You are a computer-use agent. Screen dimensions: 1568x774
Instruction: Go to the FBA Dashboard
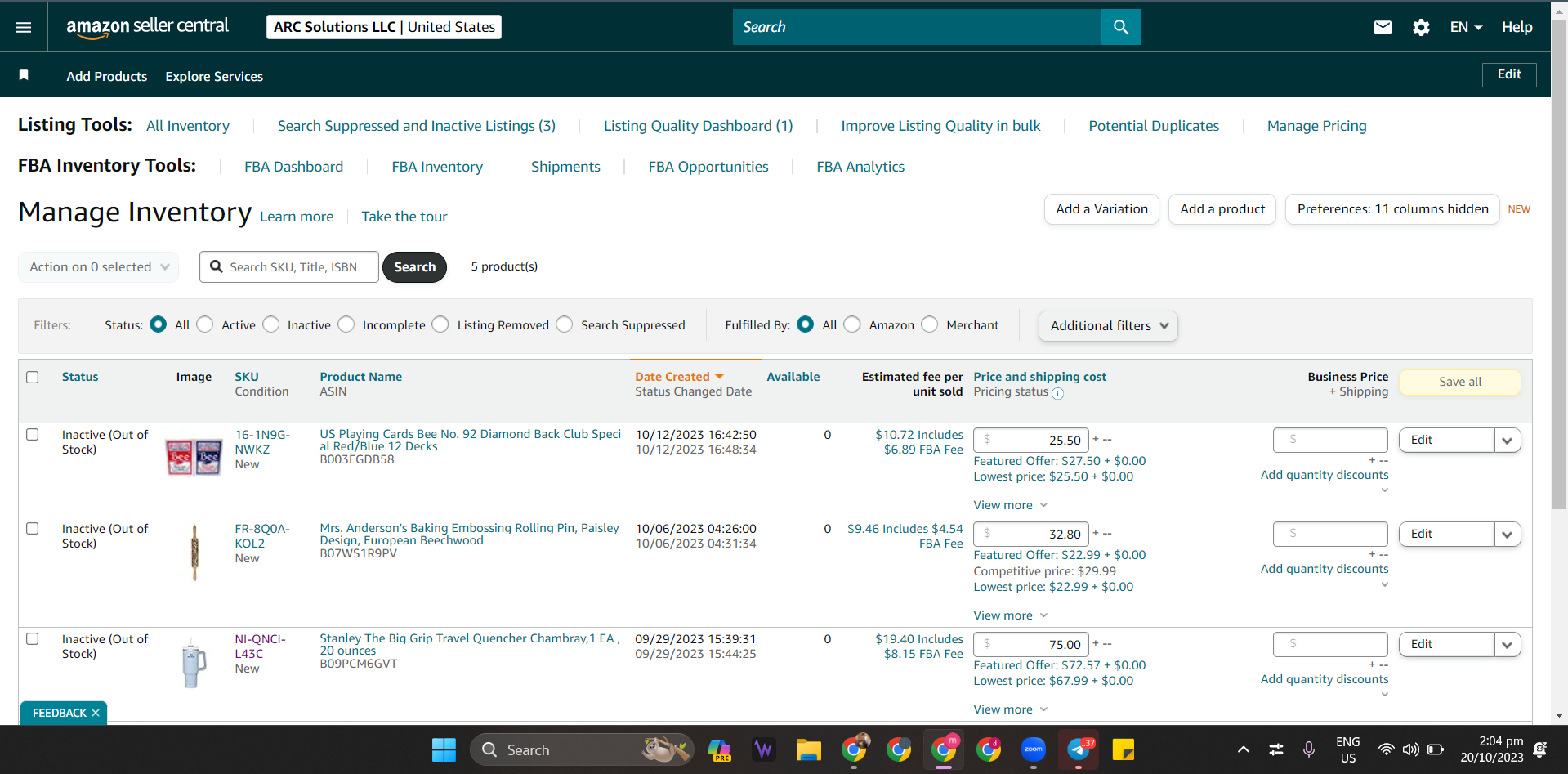pyautogui.click(x=294, y=167)
